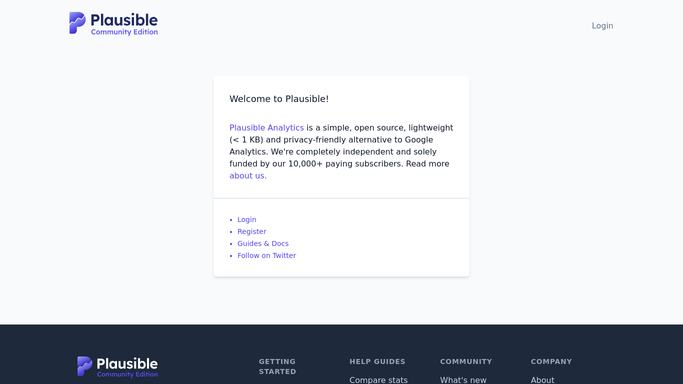Open What's new under Community
Screen dimensions: 683x384
pos(463,380)
